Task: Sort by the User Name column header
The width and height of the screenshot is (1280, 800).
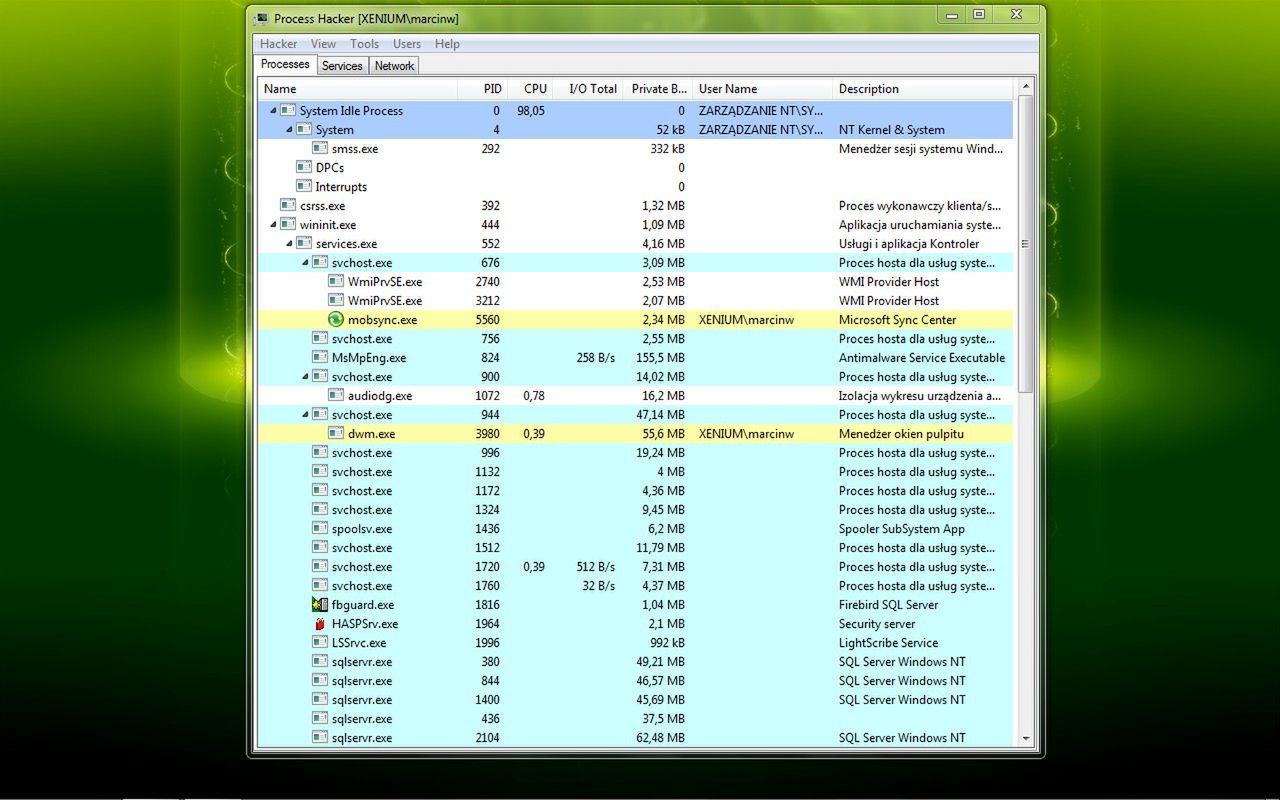Action: coord(762,89)
